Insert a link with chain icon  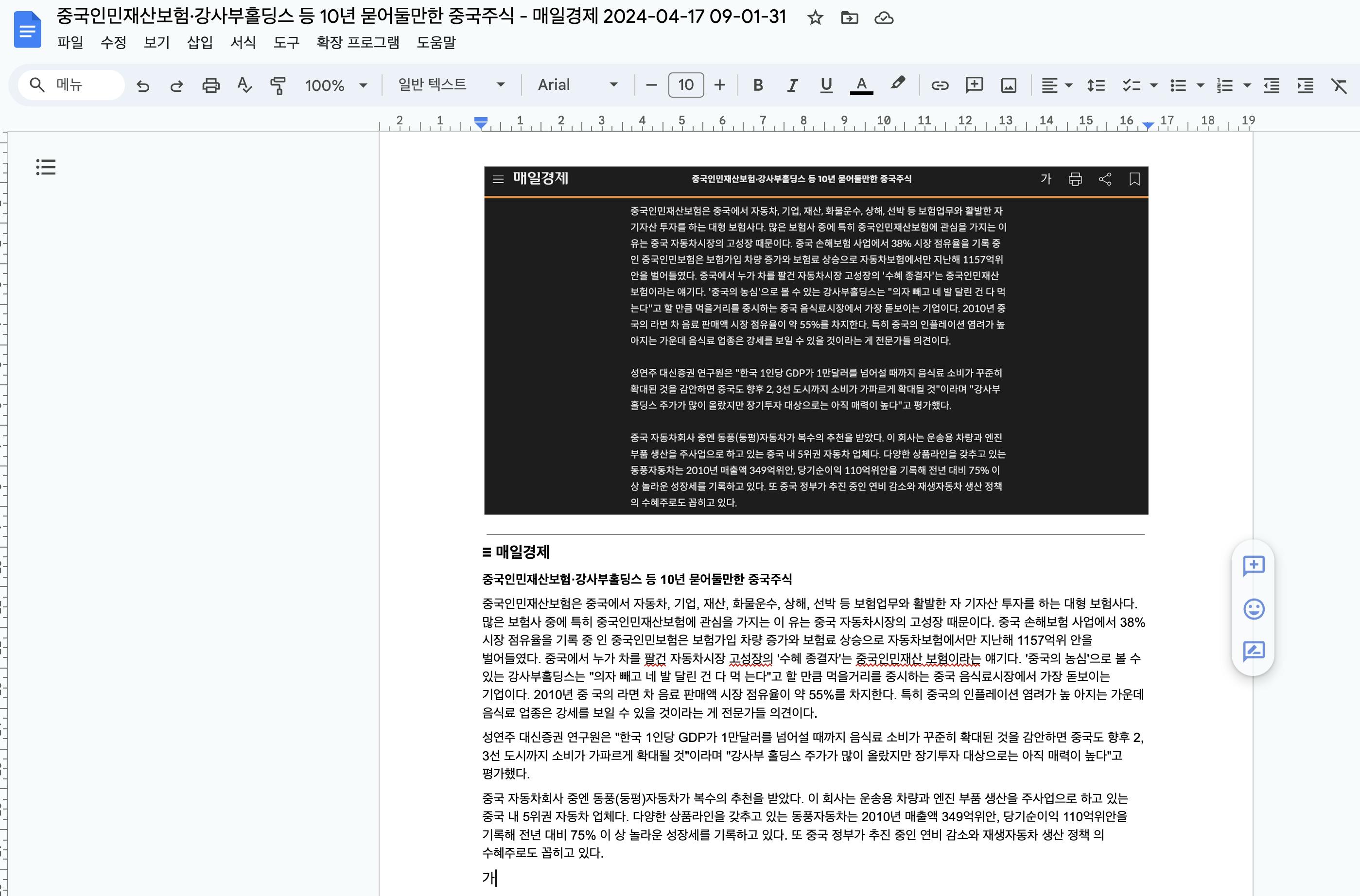pyautogui.click(x=939, y=86)
